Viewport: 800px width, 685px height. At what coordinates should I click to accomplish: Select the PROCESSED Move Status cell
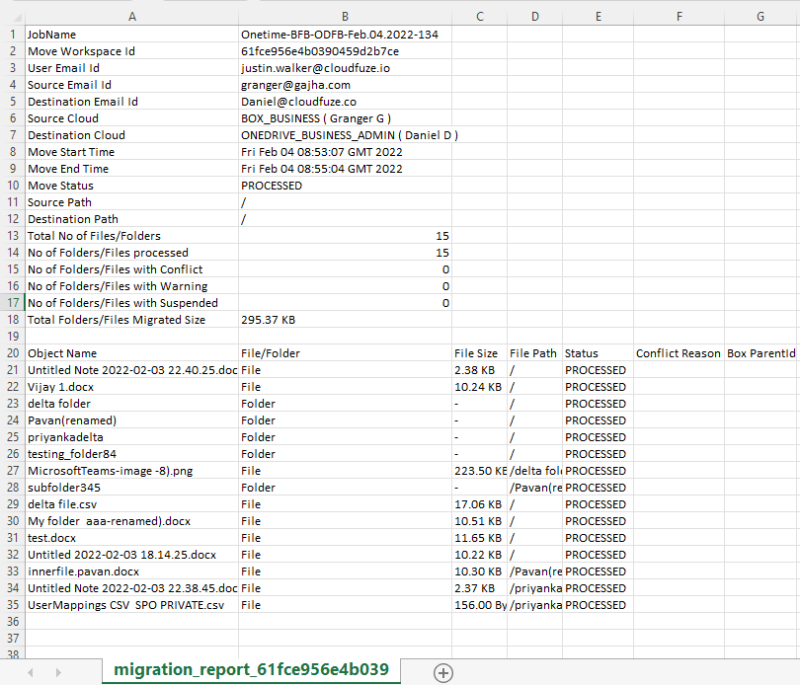[x=270, y=185]
